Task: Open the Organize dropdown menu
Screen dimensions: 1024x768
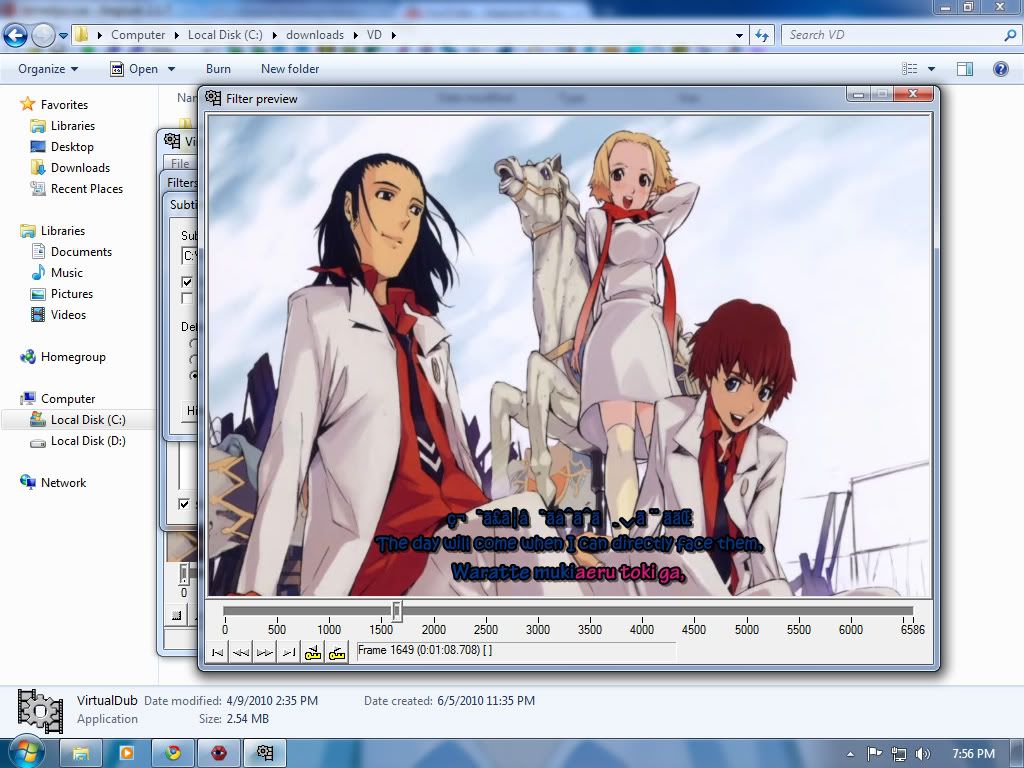Action: (x=48, y=69)
